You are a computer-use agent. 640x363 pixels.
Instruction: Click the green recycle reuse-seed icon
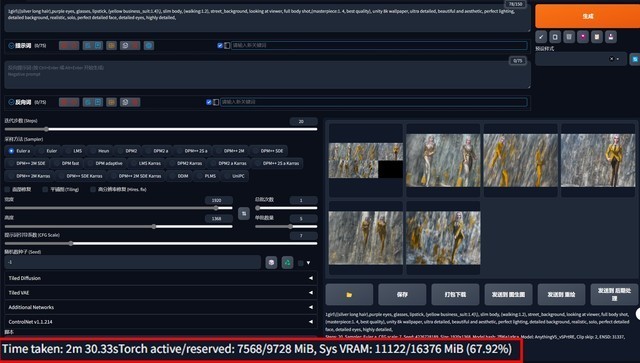(287, 263)
